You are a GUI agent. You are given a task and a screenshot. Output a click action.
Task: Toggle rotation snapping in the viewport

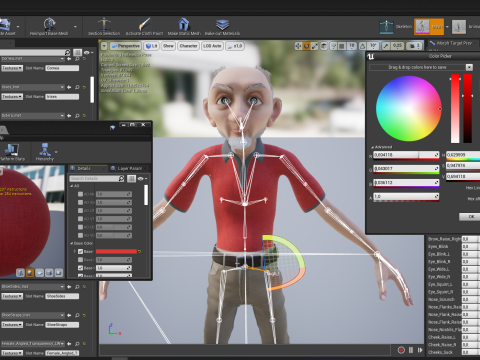[362, 46]
